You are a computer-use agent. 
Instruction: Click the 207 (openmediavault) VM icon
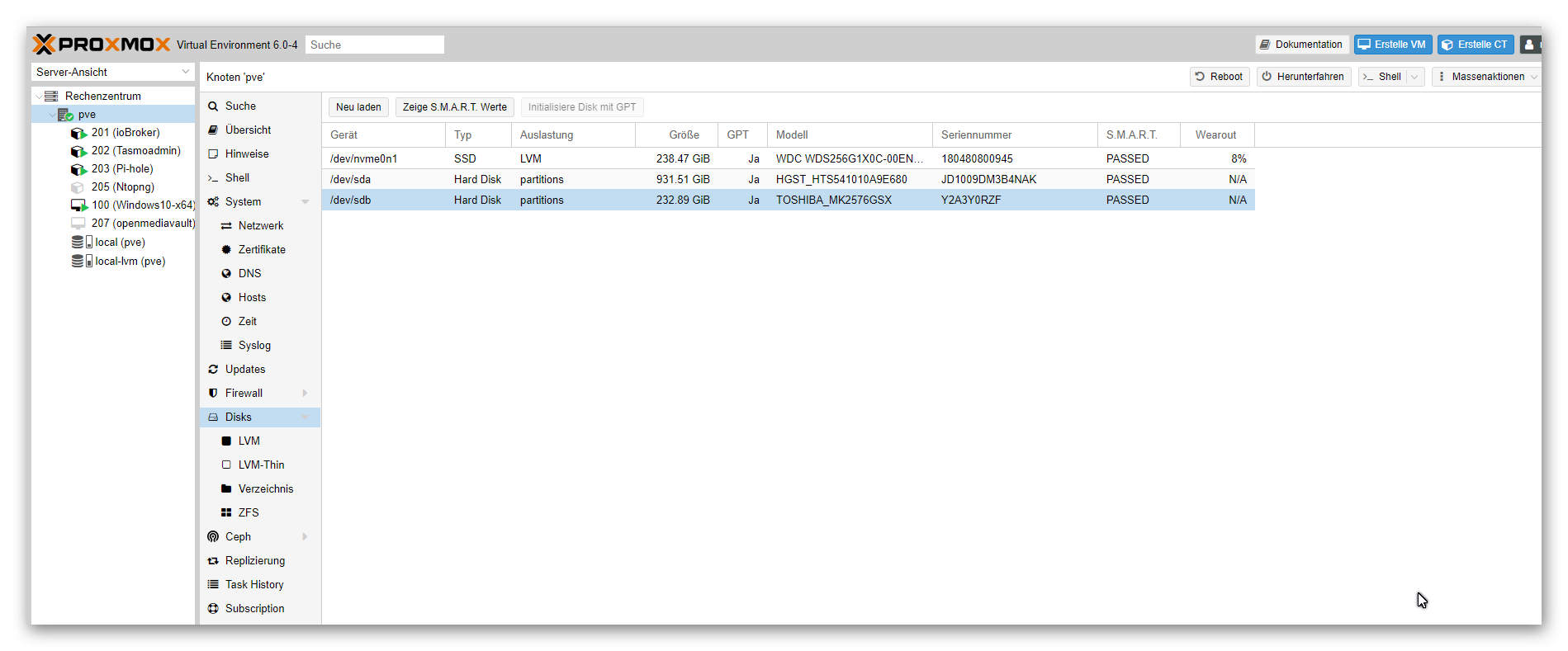coord(78,224)
